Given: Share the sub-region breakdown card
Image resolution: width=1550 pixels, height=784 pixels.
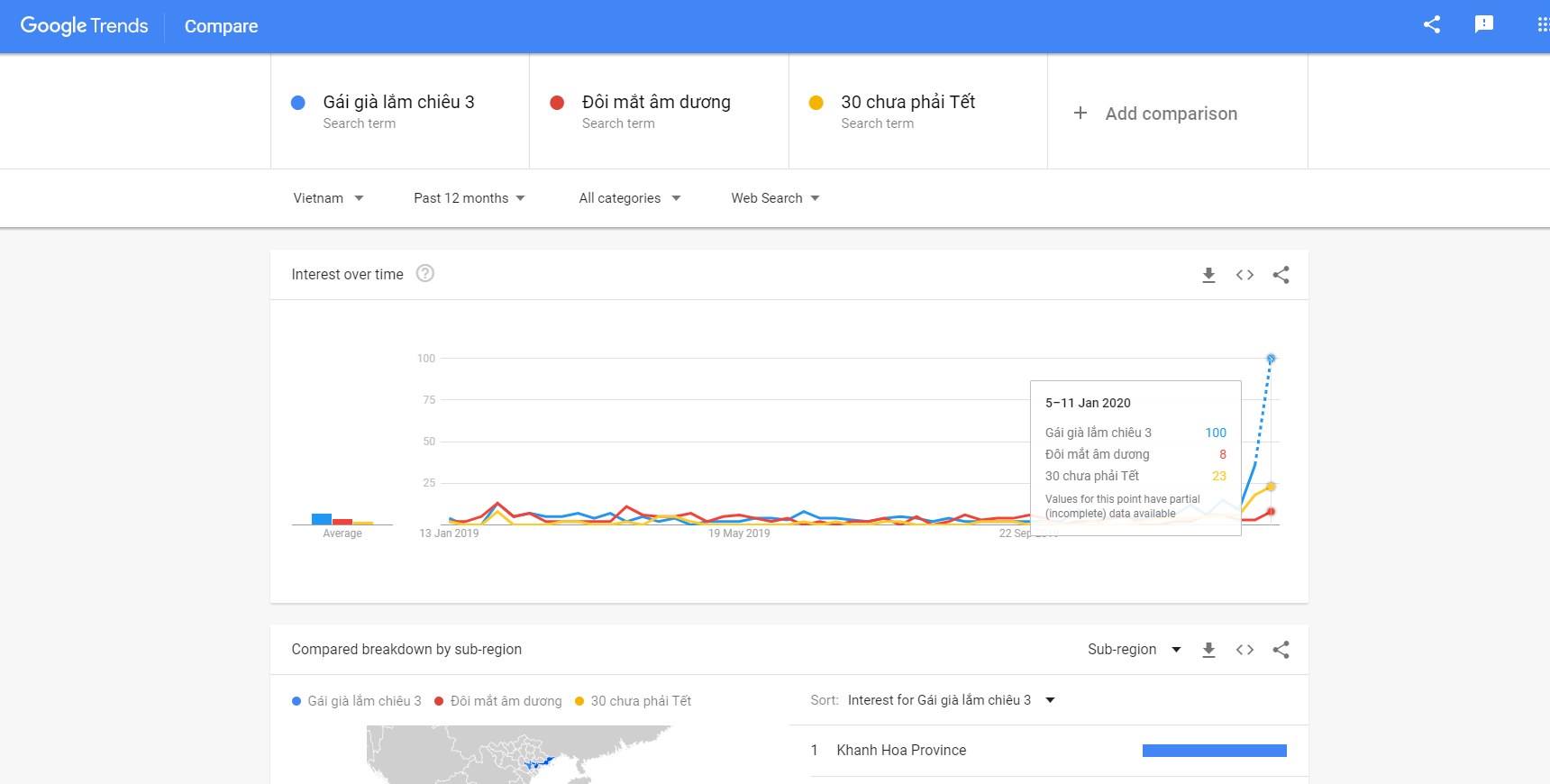Looking at the screenshot, I should pos(1281,650).
